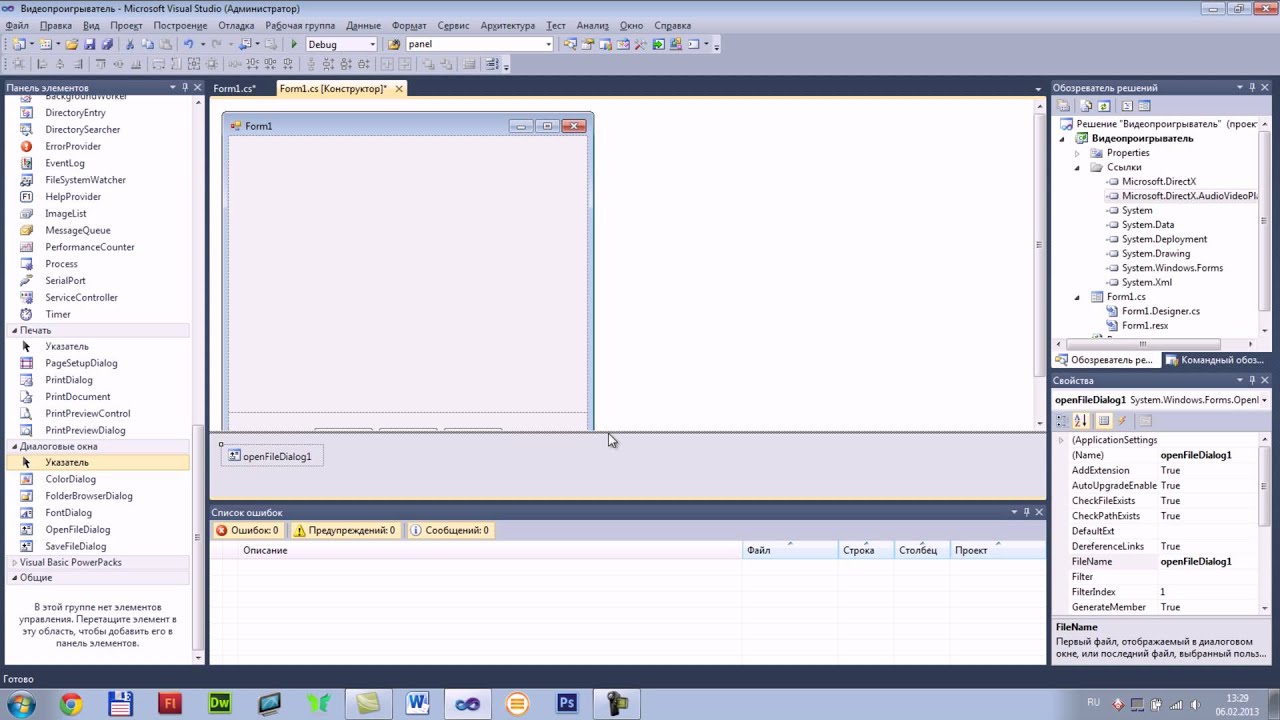Collapse the Печать toolbox group
The width and height of the screenshot is (1280, 720).
coord(14,330)
